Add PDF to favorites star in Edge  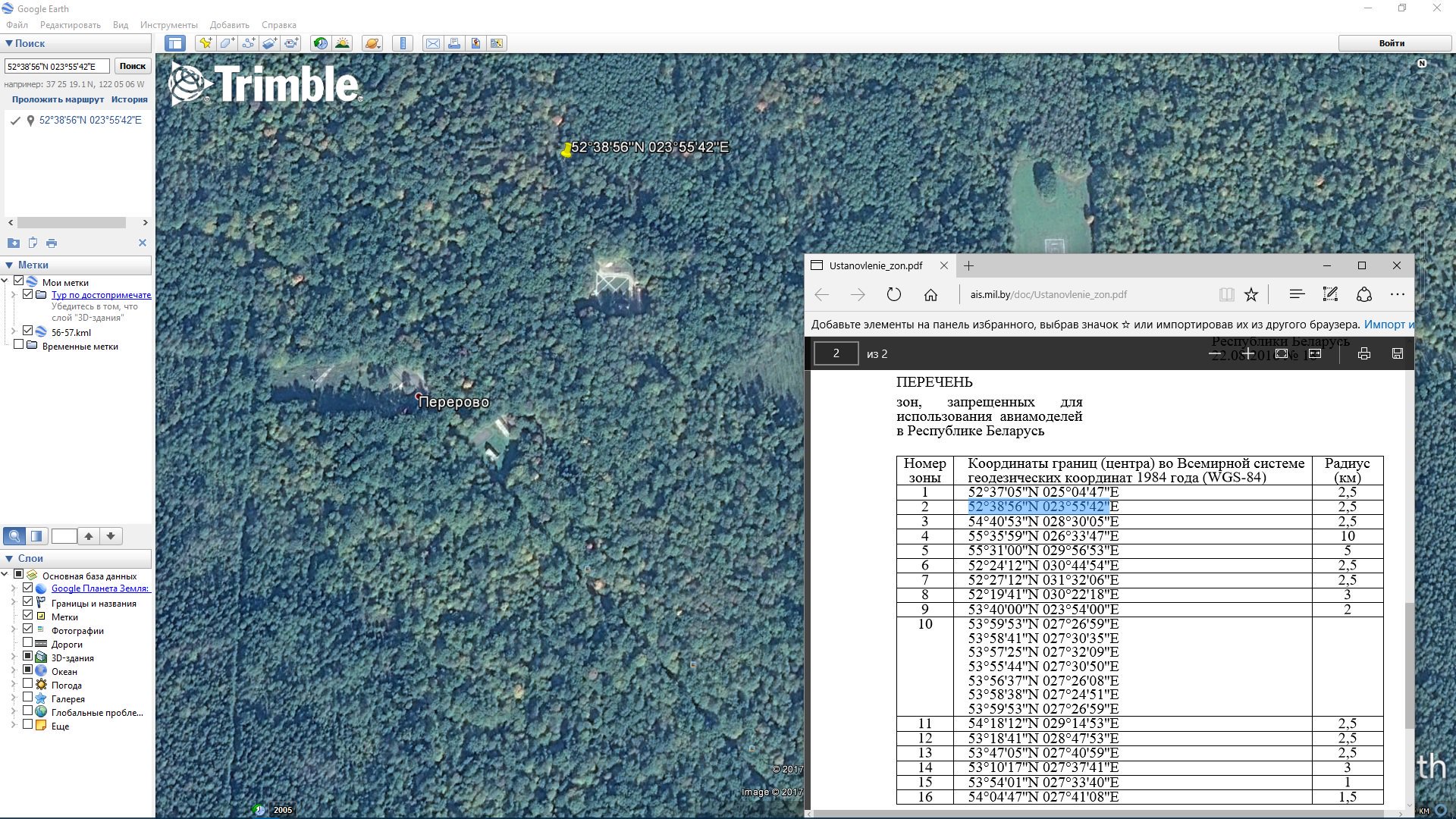tap(1251, 294)
